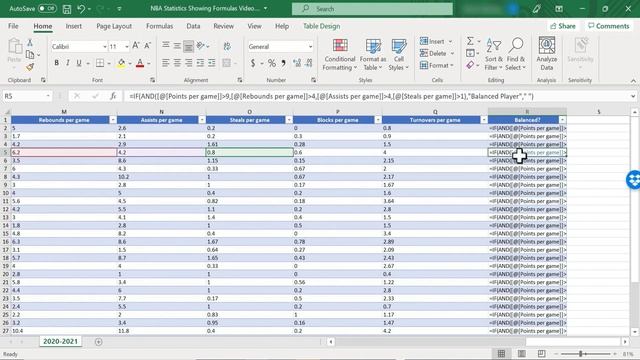Click the Name Box showing R5
The width and height of the screenshot is (640, 360).
(27, 96)
